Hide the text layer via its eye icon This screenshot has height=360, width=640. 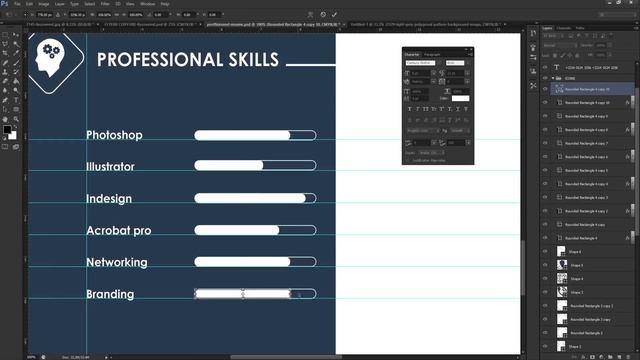[x=545, y=67]
